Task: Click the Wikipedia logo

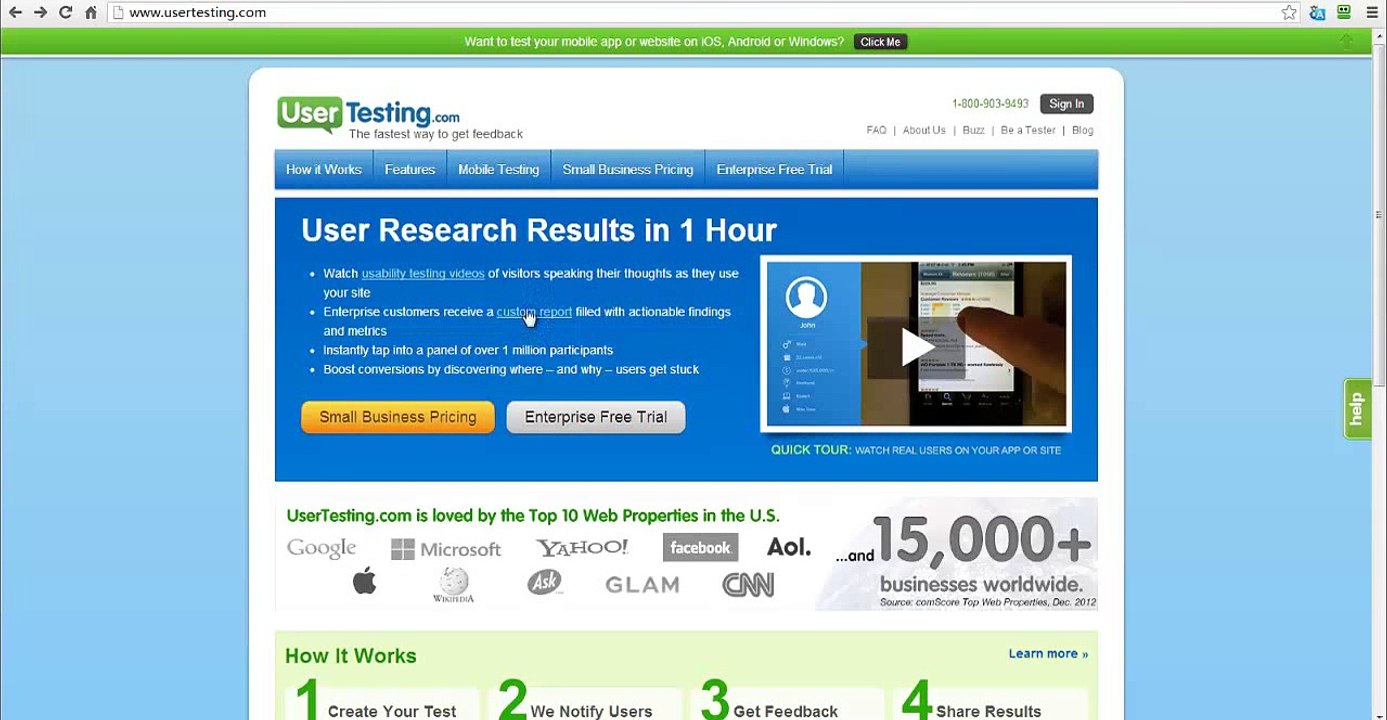Action: (x=453, y=584)
